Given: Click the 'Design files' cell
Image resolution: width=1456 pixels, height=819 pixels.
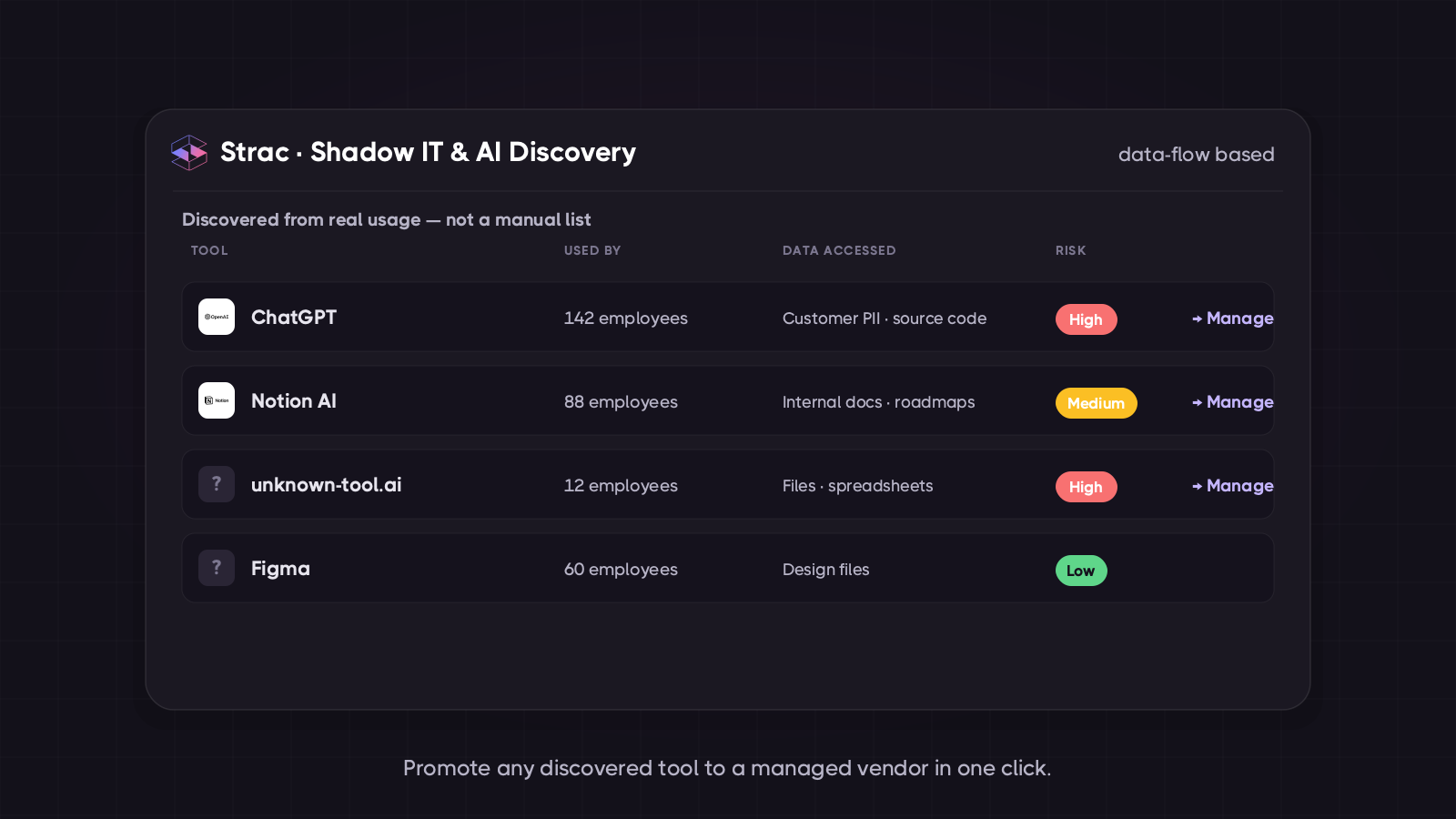Looking at the screenshot, I should pos(826,570).
